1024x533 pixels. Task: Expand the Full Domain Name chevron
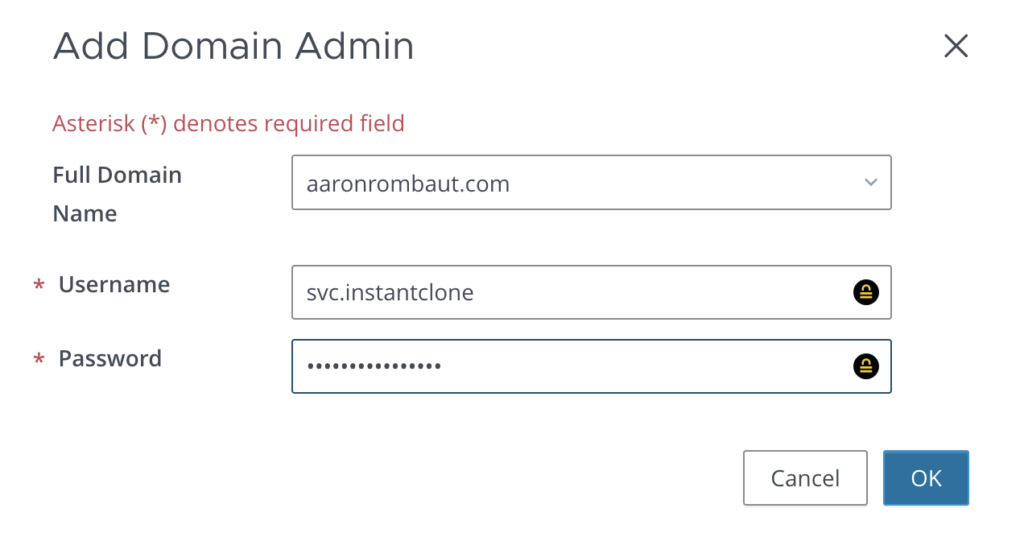[x=871, y=183]
